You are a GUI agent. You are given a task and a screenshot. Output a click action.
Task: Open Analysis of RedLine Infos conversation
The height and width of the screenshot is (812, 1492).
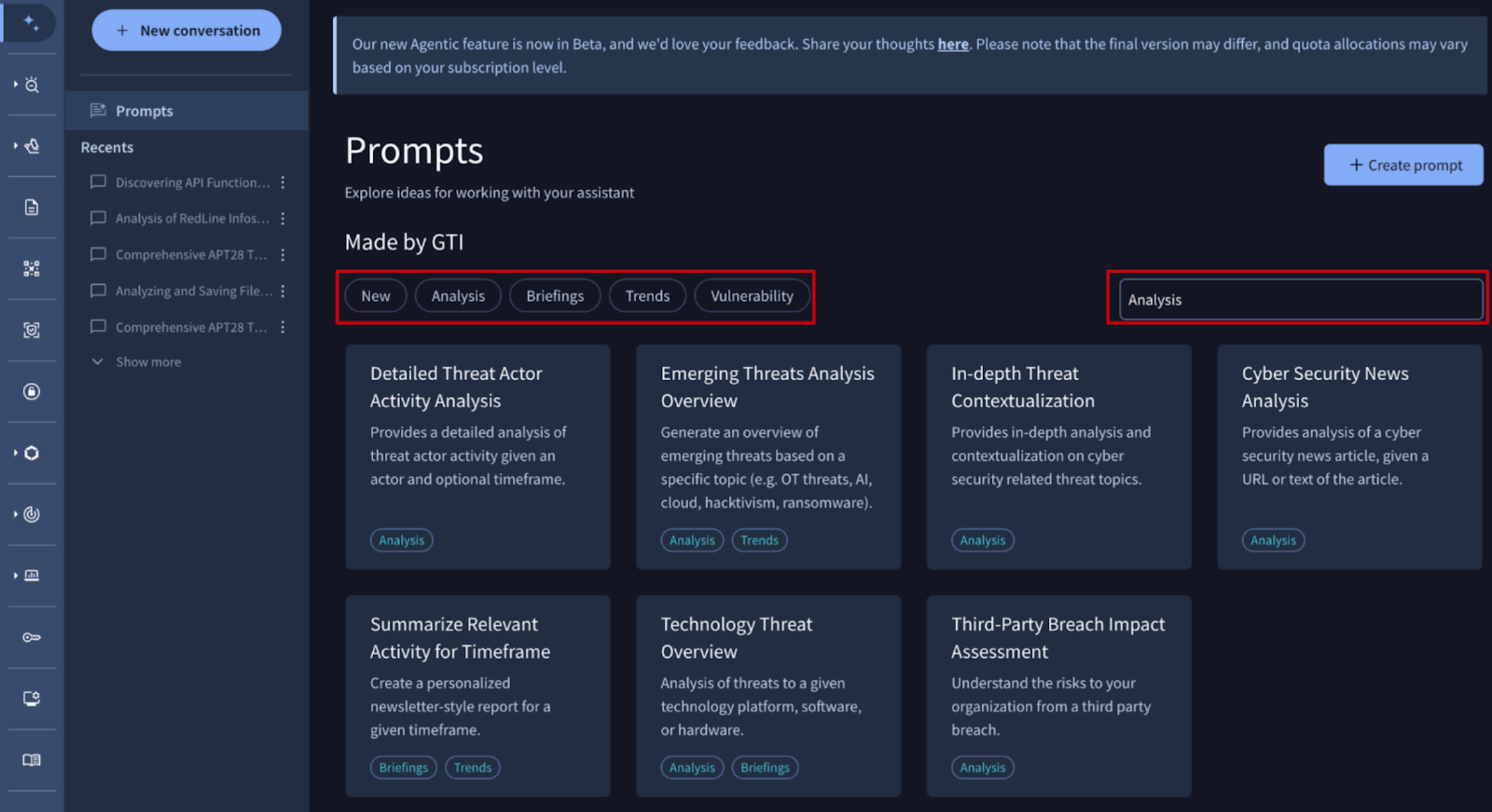[191, 219]
